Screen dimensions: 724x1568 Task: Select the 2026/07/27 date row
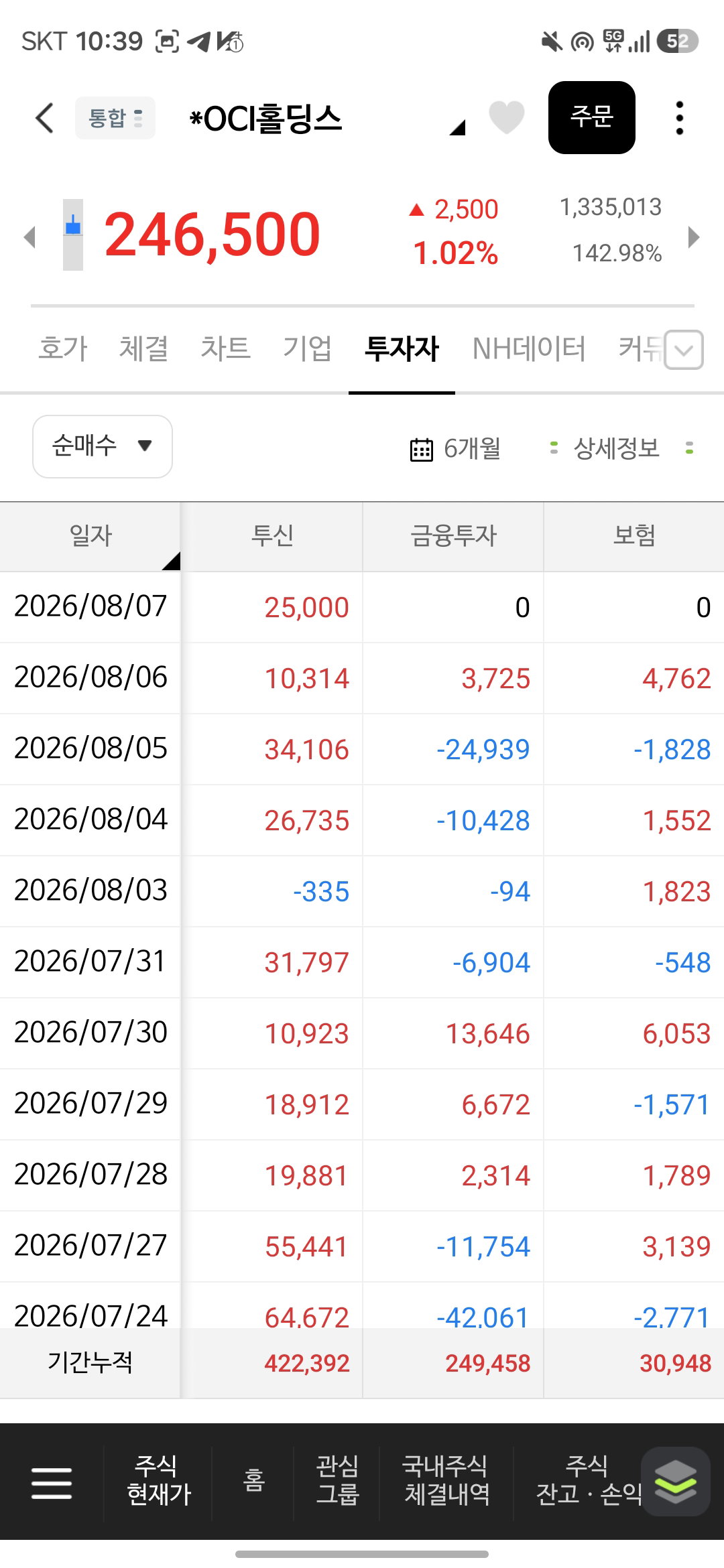click(x=90, y=1246)
